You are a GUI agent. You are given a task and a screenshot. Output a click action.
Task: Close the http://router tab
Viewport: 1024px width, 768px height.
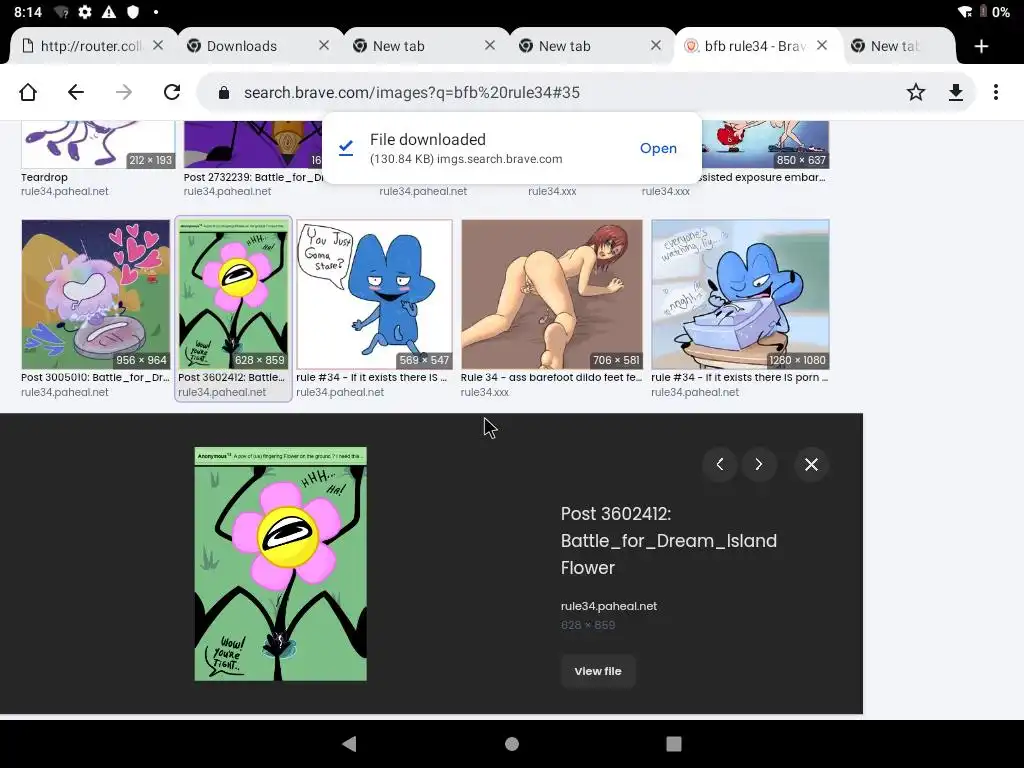pos(158,45)
